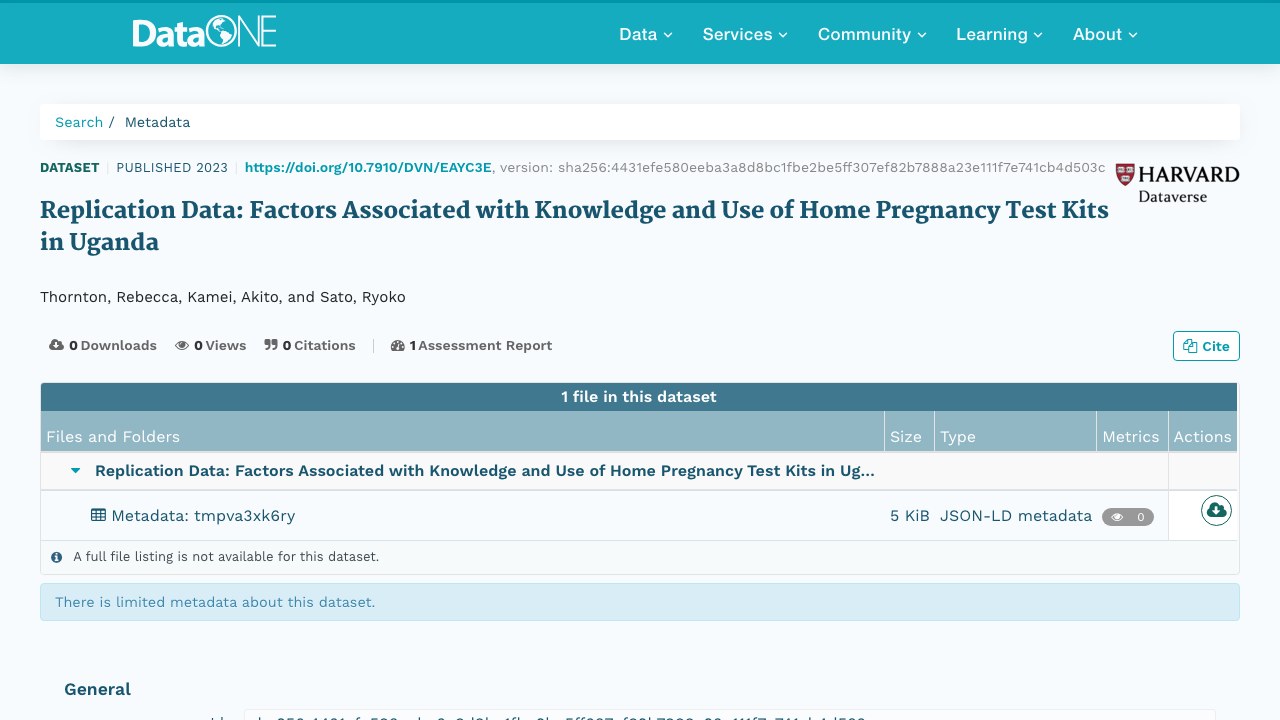Select the Replication Data folder row title
The width and height of the screenshot is (1280, 720).
coord(484,471)
